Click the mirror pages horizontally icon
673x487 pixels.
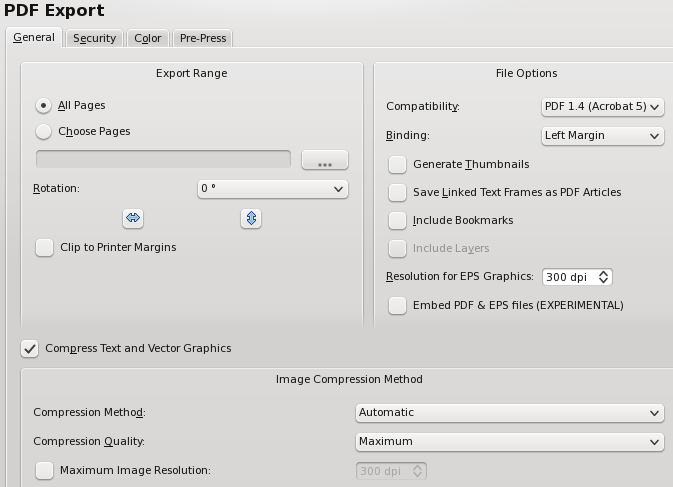[132, 218]
